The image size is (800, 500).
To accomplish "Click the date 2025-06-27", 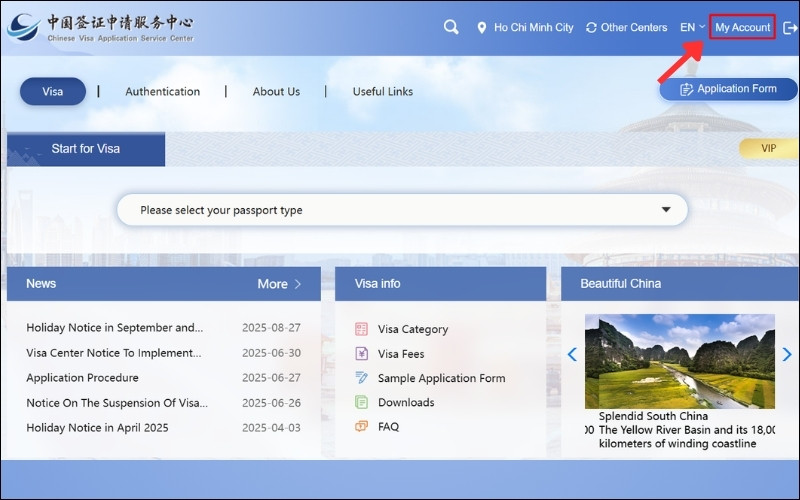I will 271,378.
